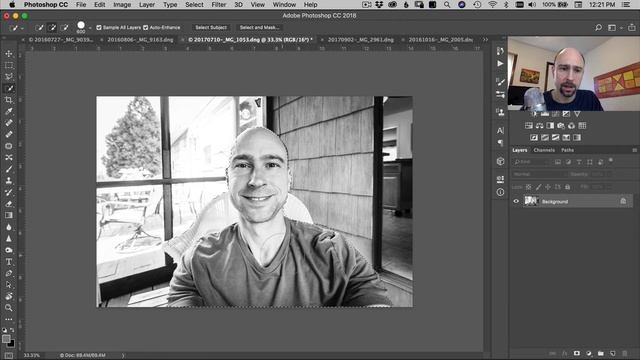The image size is (640, 360).
Task: Open the Image menu
Action: pyautogui.click(x=122, y=5)
